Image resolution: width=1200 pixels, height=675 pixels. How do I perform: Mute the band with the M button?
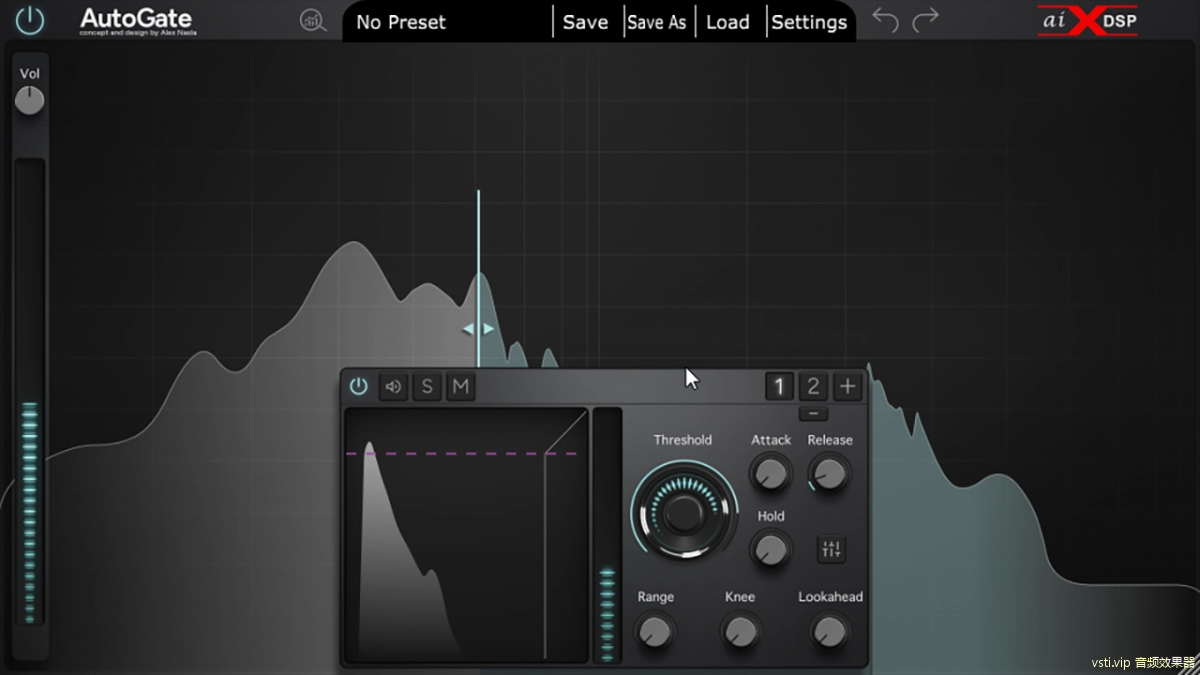pos(460,386)
